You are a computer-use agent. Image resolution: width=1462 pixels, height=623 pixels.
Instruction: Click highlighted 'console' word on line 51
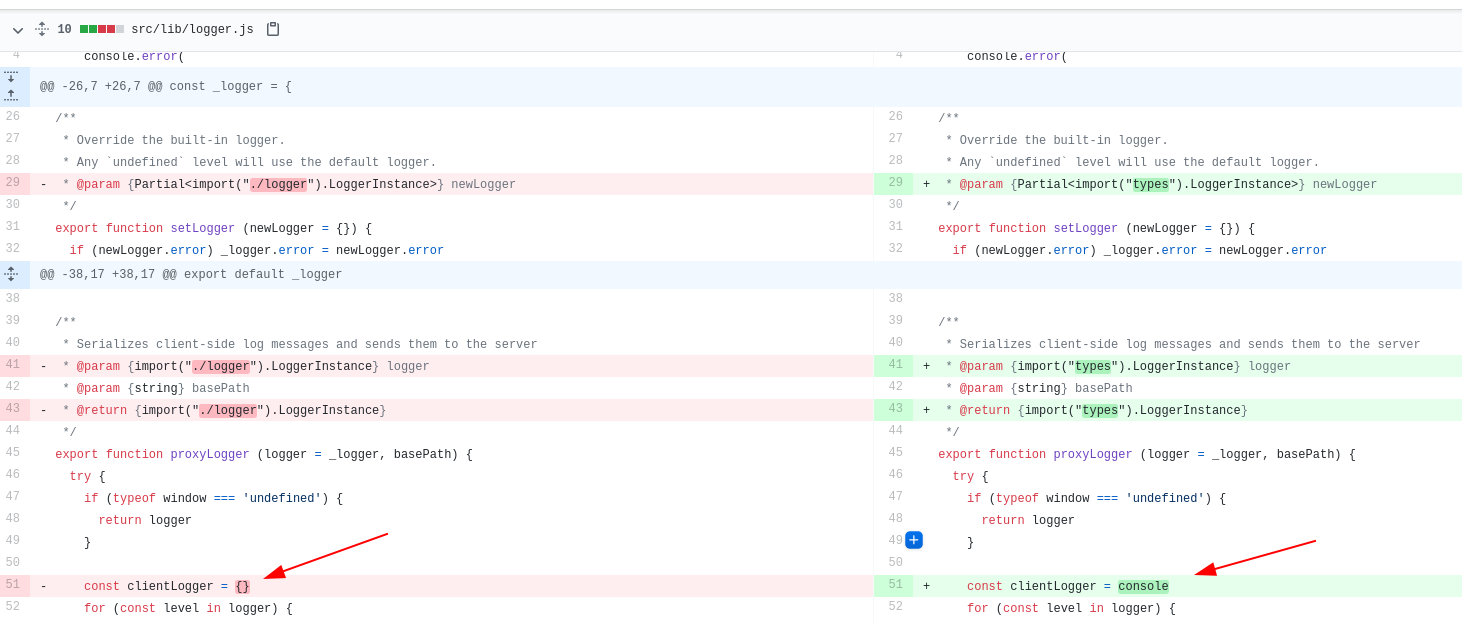pos(1143,587)
